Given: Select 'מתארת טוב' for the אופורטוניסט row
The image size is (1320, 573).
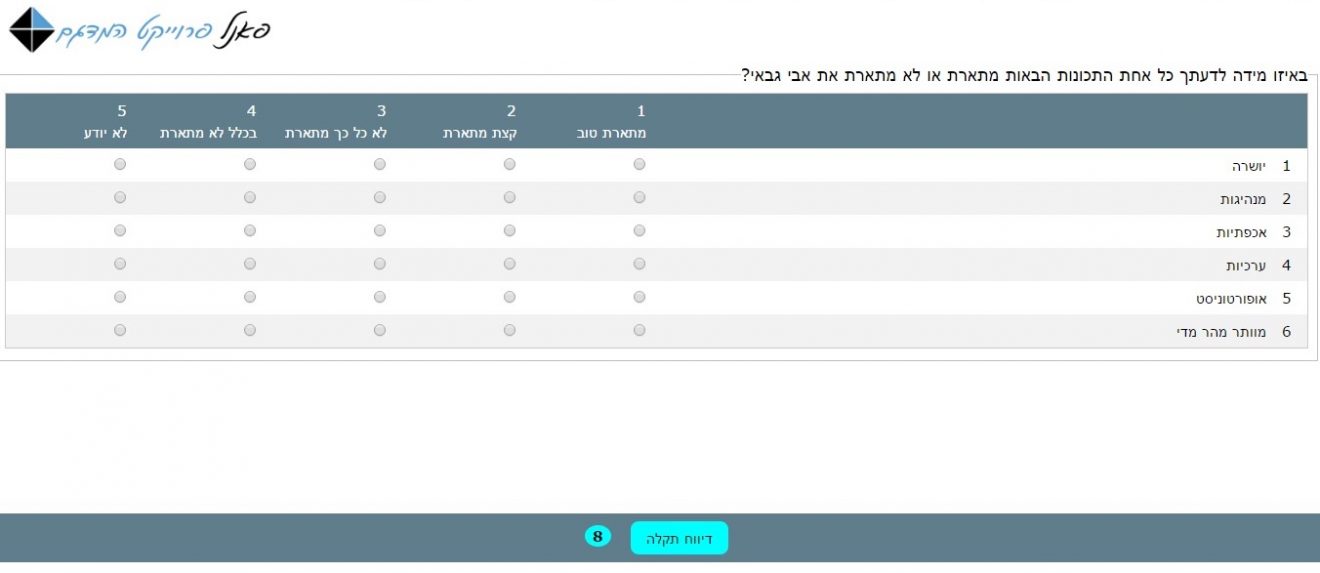Looking at the screenshot, I should pyautogui.click(x=640, y=297).
